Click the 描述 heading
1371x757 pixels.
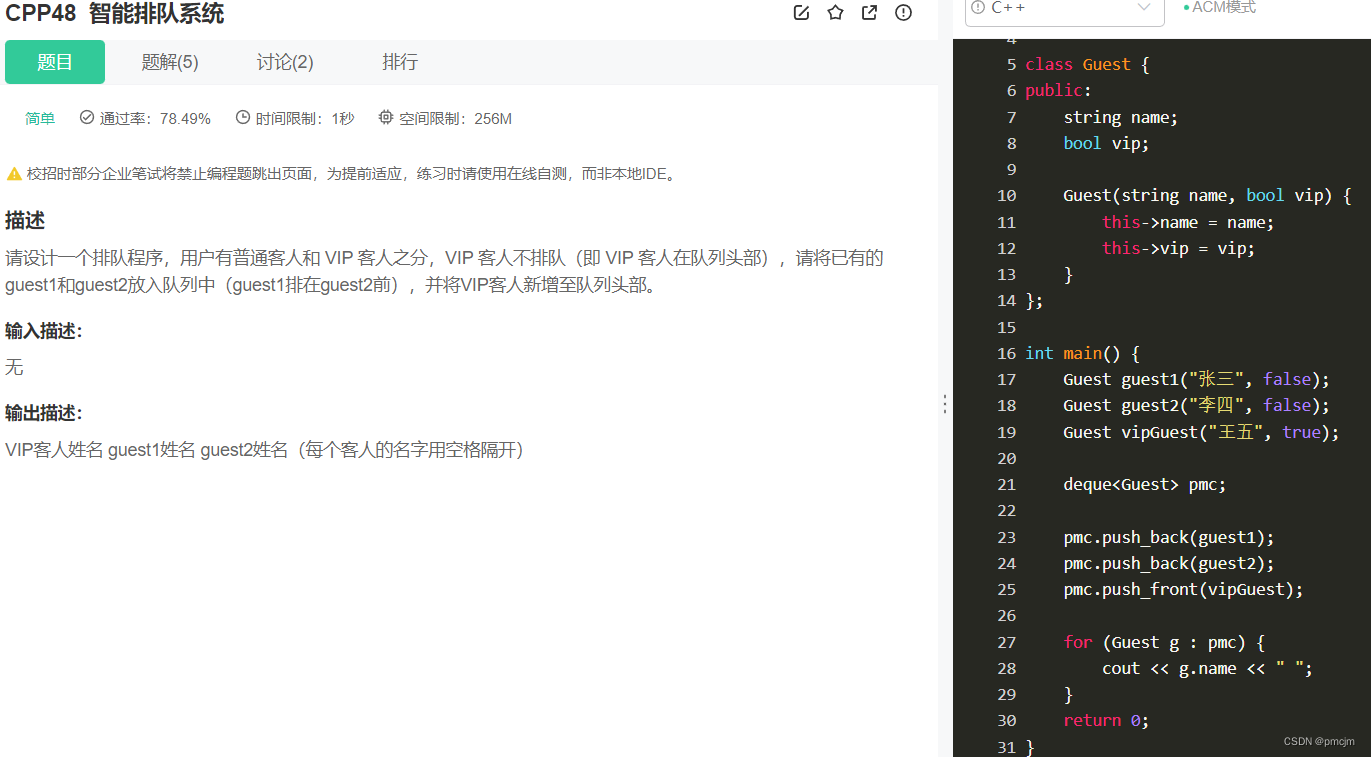(25, 221)
